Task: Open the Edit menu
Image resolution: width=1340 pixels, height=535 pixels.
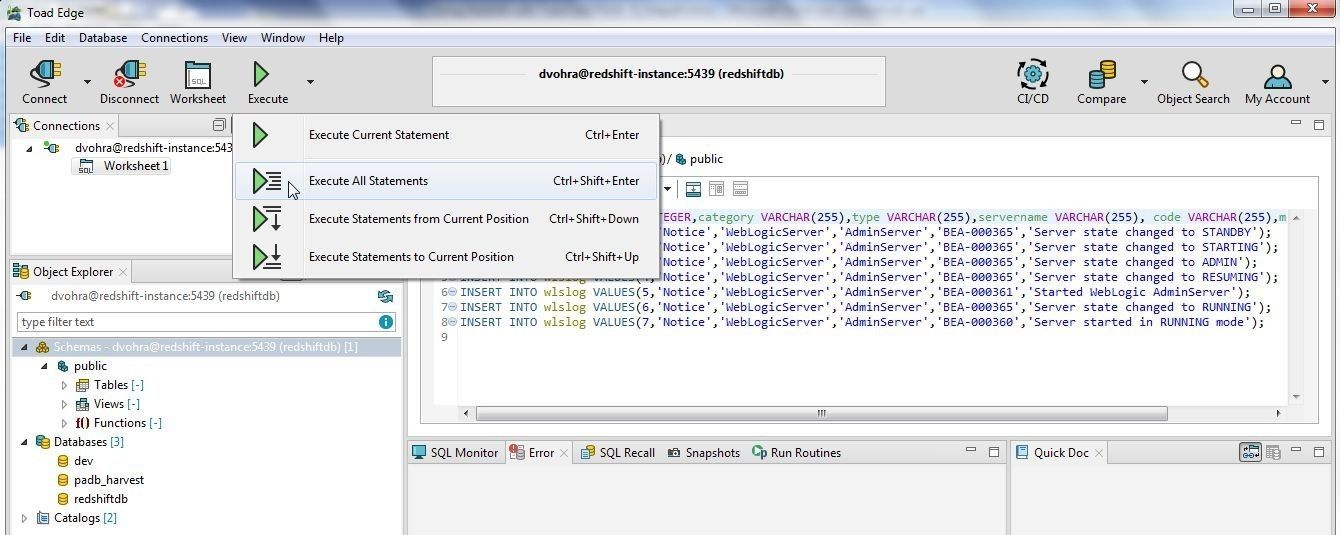Action: (55, 38)
